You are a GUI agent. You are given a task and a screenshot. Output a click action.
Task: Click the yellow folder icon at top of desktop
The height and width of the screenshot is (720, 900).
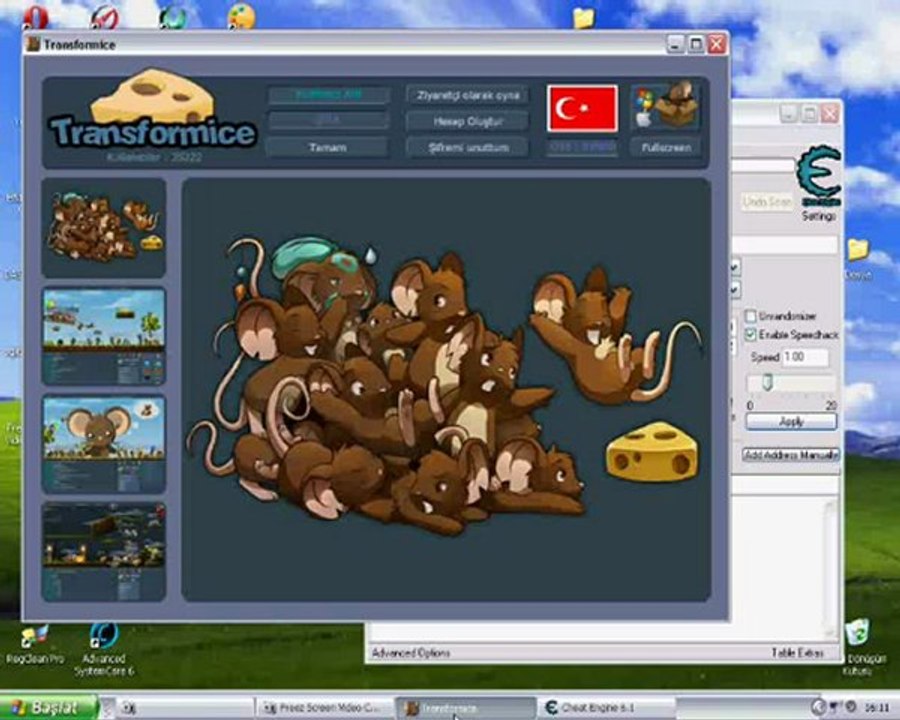[x=583, y=17]
